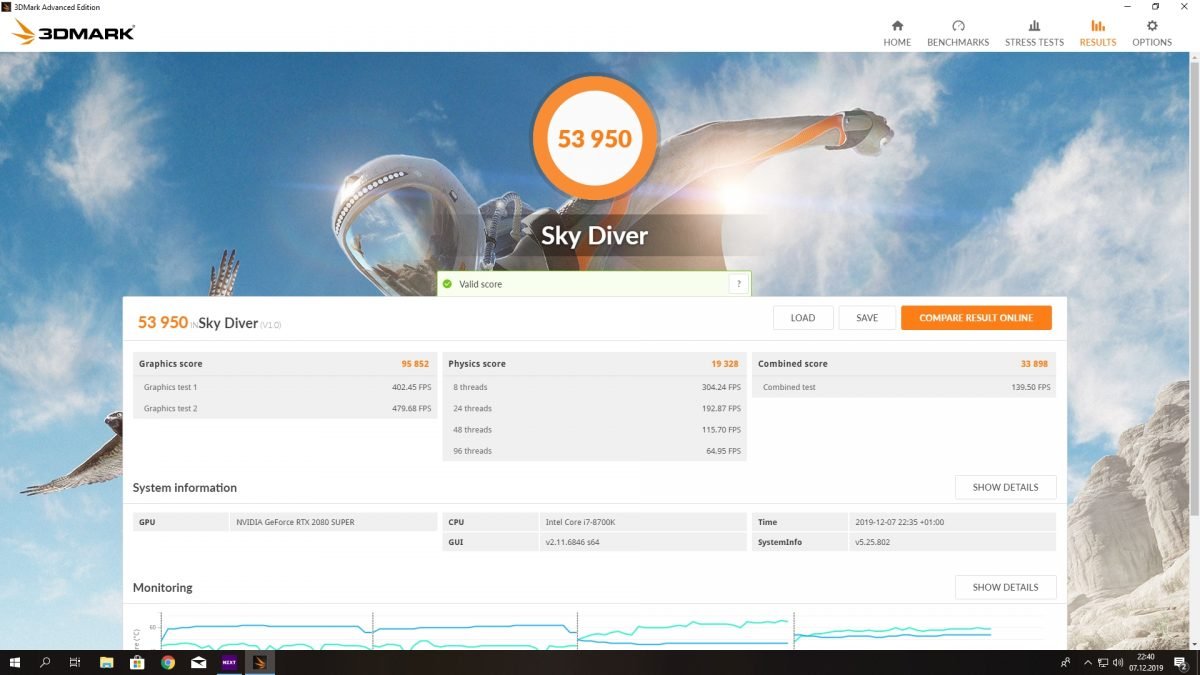This screenshot has width=1200, height=675.
Task: Select the 96 threads row
Action: (595, 451)
